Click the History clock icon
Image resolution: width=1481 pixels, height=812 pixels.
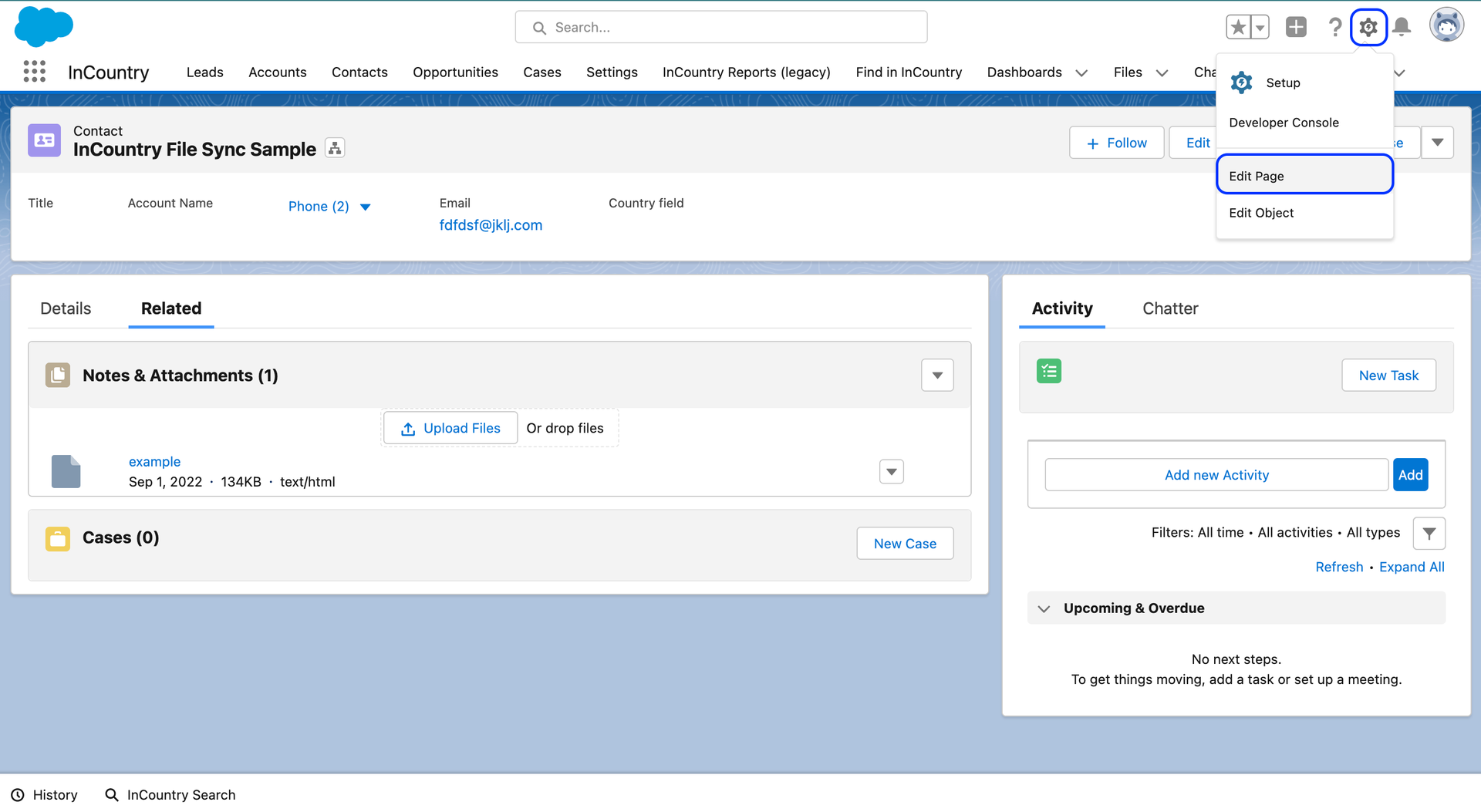click(x=18, y=795)
